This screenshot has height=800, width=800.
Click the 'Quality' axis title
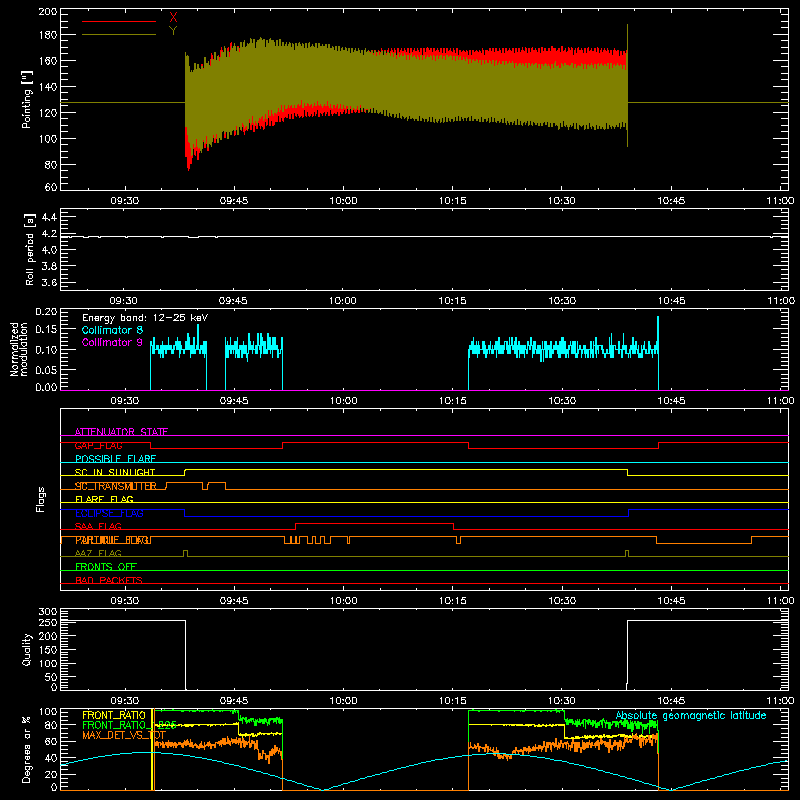tap(27, 649)
